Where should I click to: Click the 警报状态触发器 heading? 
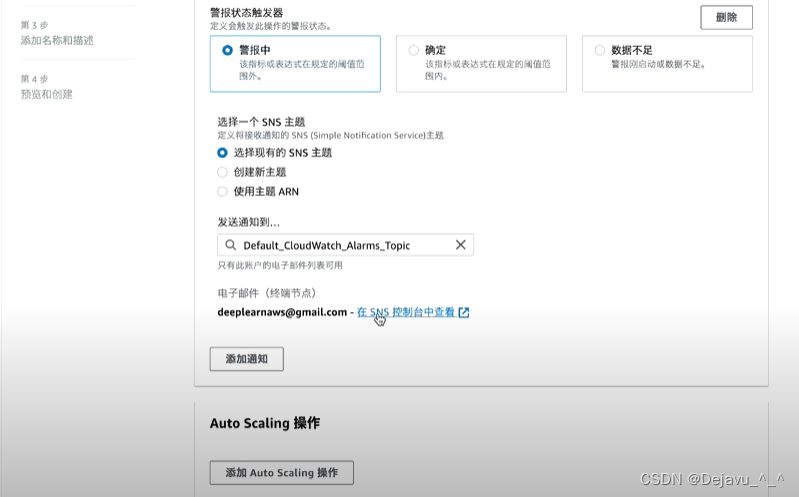tap(247, 13)
